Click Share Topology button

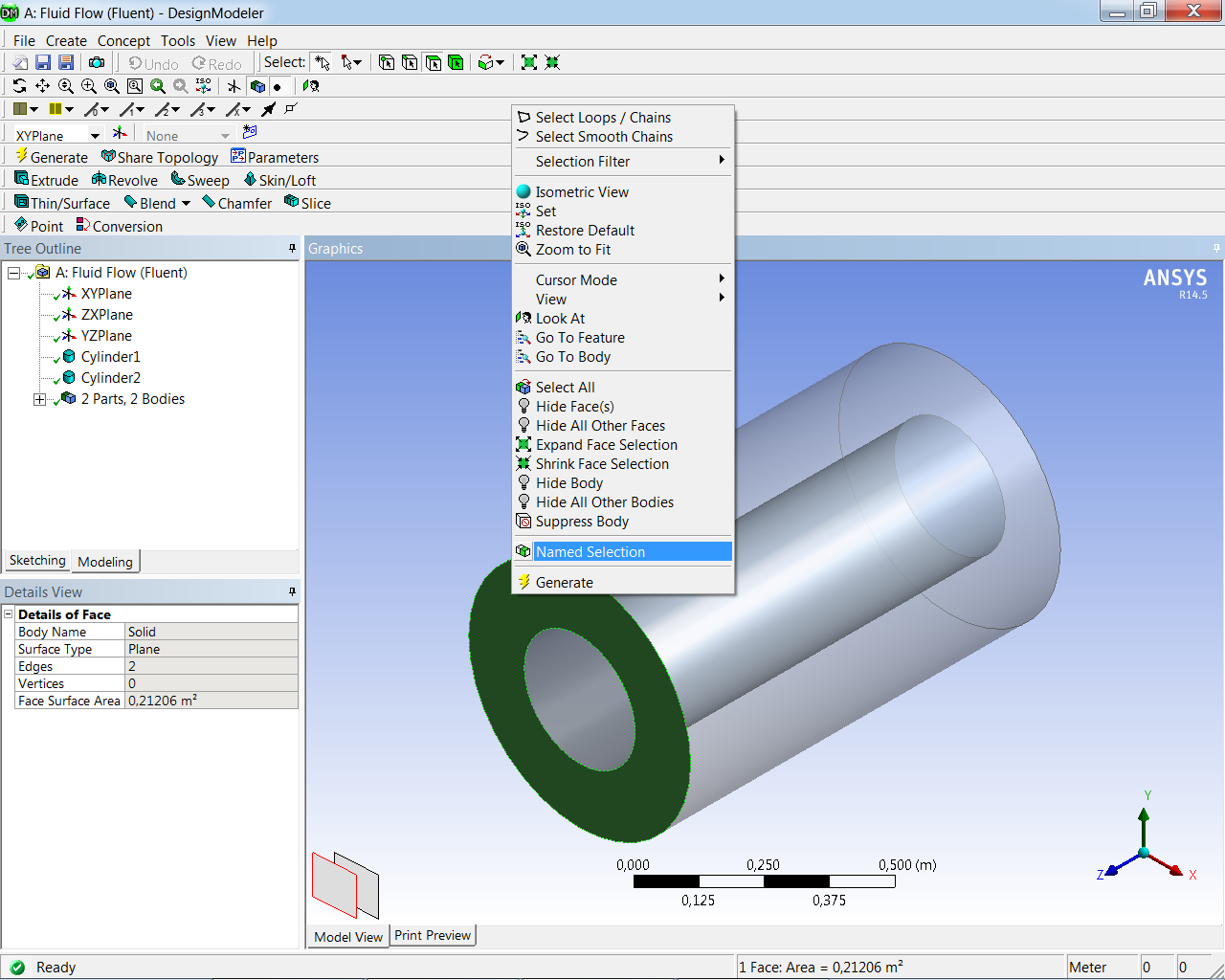point(160,157)
